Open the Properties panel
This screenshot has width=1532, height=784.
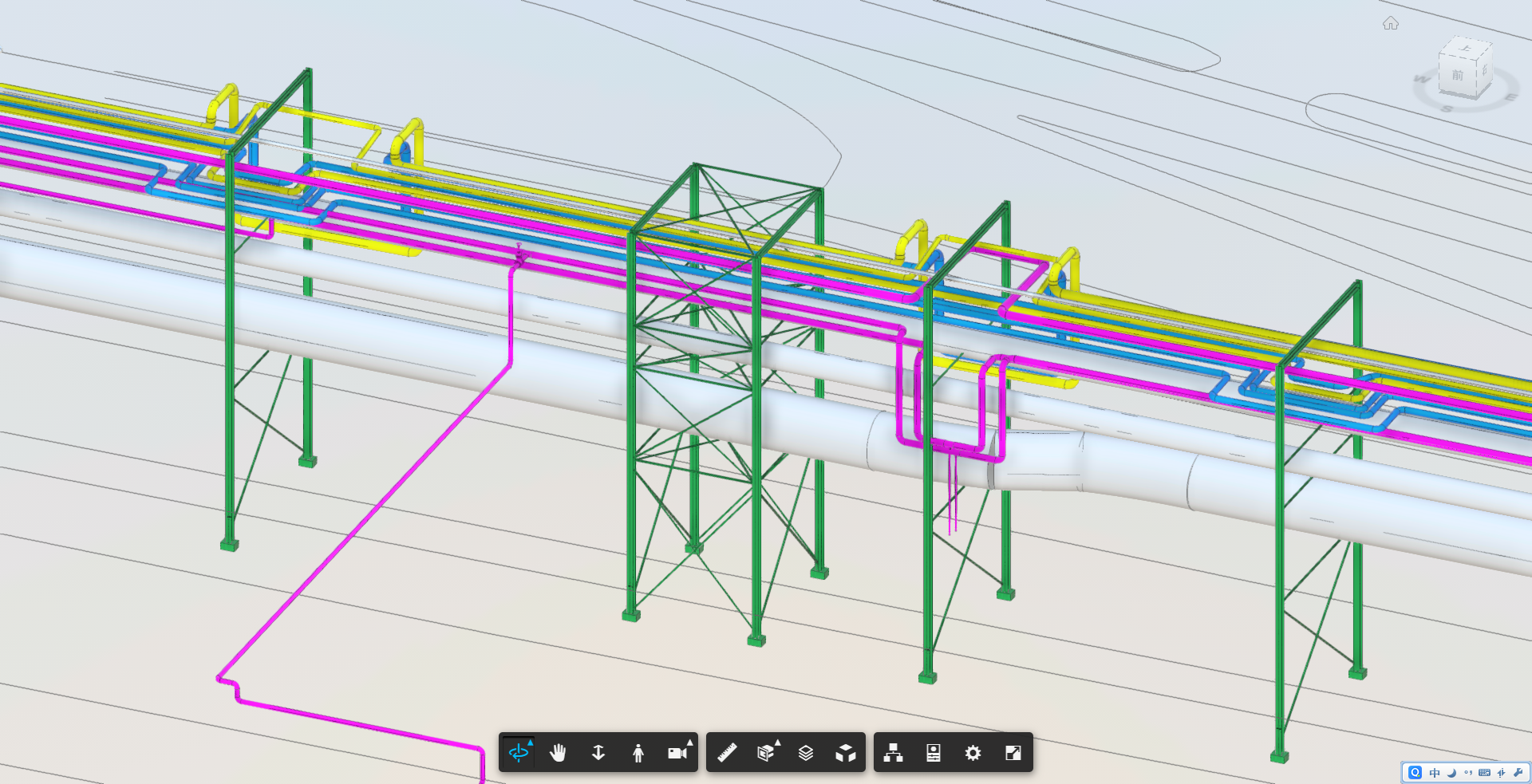(934, 753)
